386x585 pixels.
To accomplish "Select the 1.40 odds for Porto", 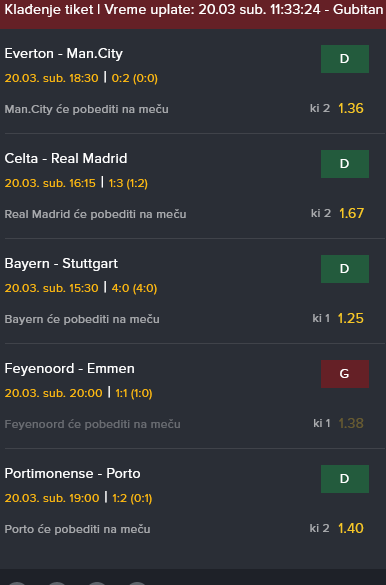I will [351, 528].
